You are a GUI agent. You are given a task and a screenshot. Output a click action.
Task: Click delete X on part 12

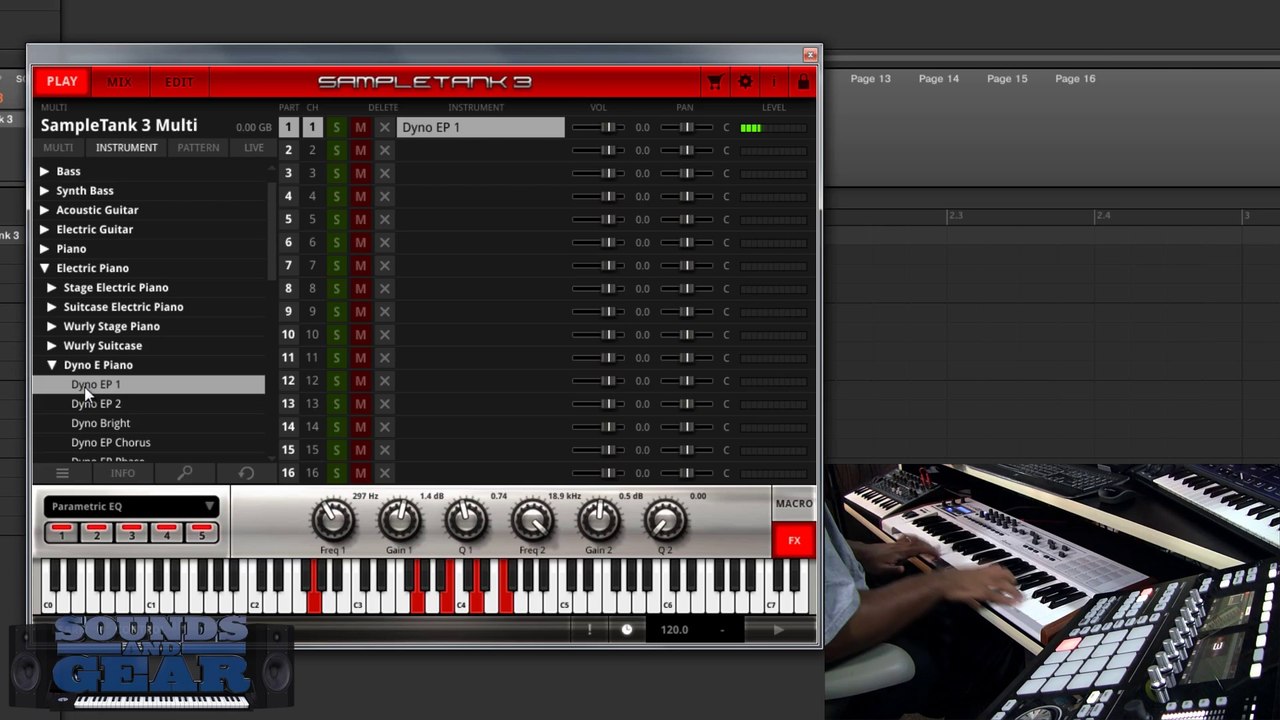[x=384, y=381]
